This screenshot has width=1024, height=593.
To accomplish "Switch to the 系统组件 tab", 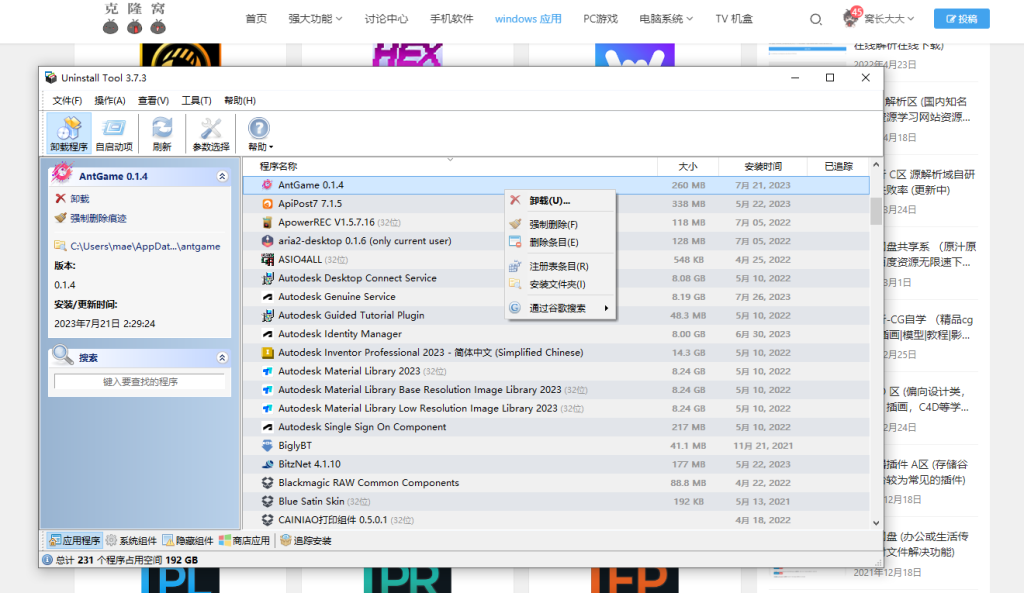I will click(x=131, y=540).
